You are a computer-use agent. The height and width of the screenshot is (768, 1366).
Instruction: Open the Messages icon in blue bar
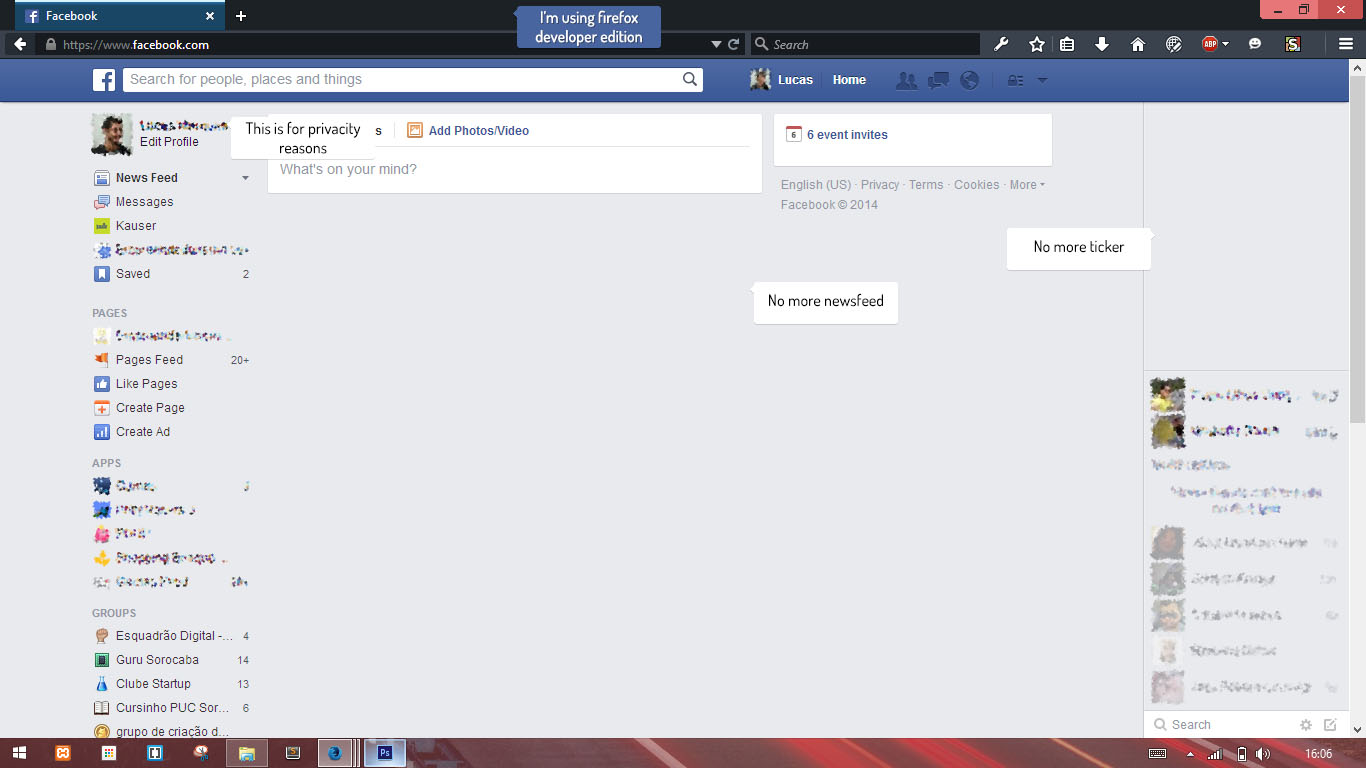pos(938,81)
